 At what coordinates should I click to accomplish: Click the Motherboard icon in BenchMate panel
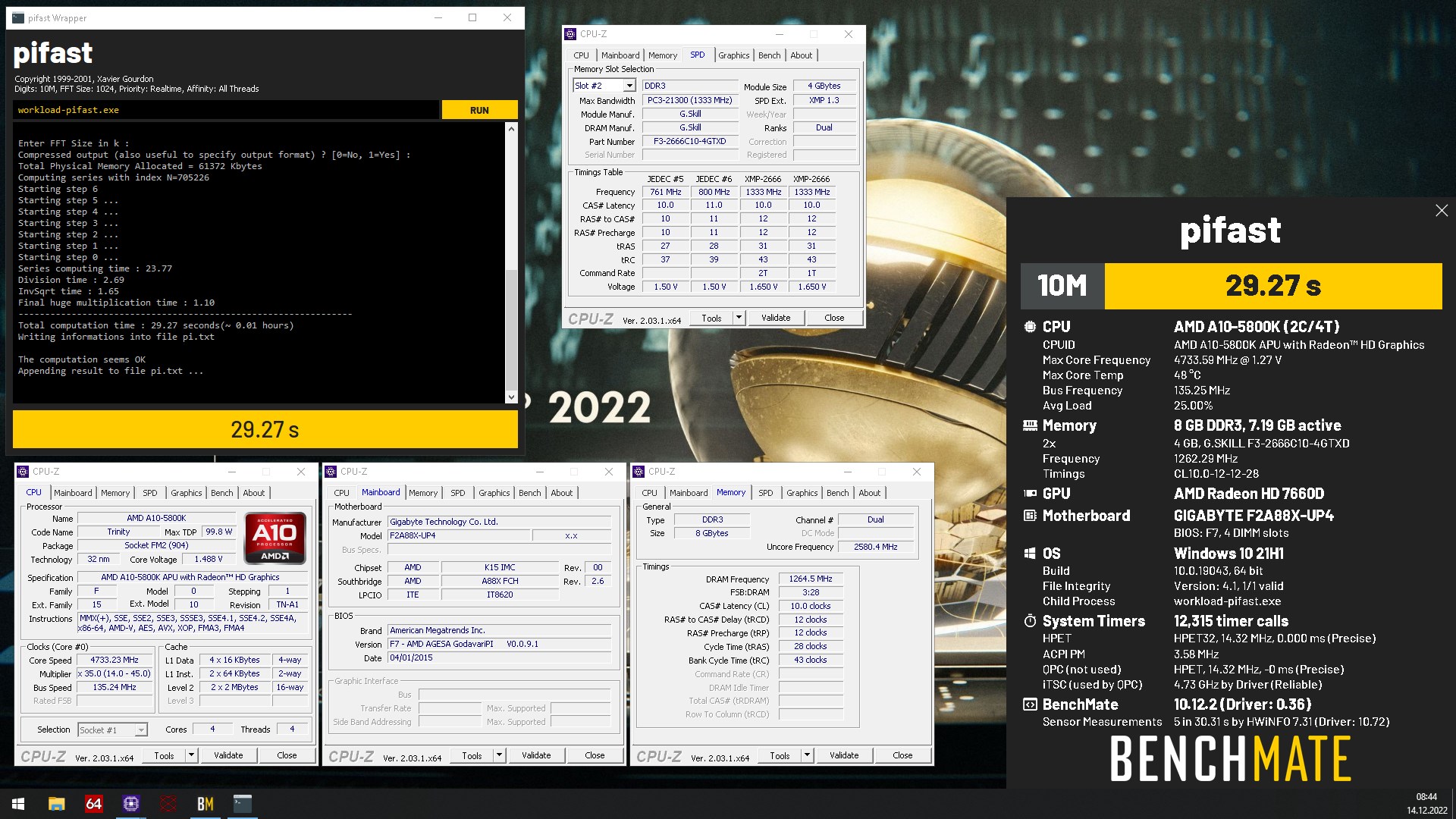[1030, 516]
